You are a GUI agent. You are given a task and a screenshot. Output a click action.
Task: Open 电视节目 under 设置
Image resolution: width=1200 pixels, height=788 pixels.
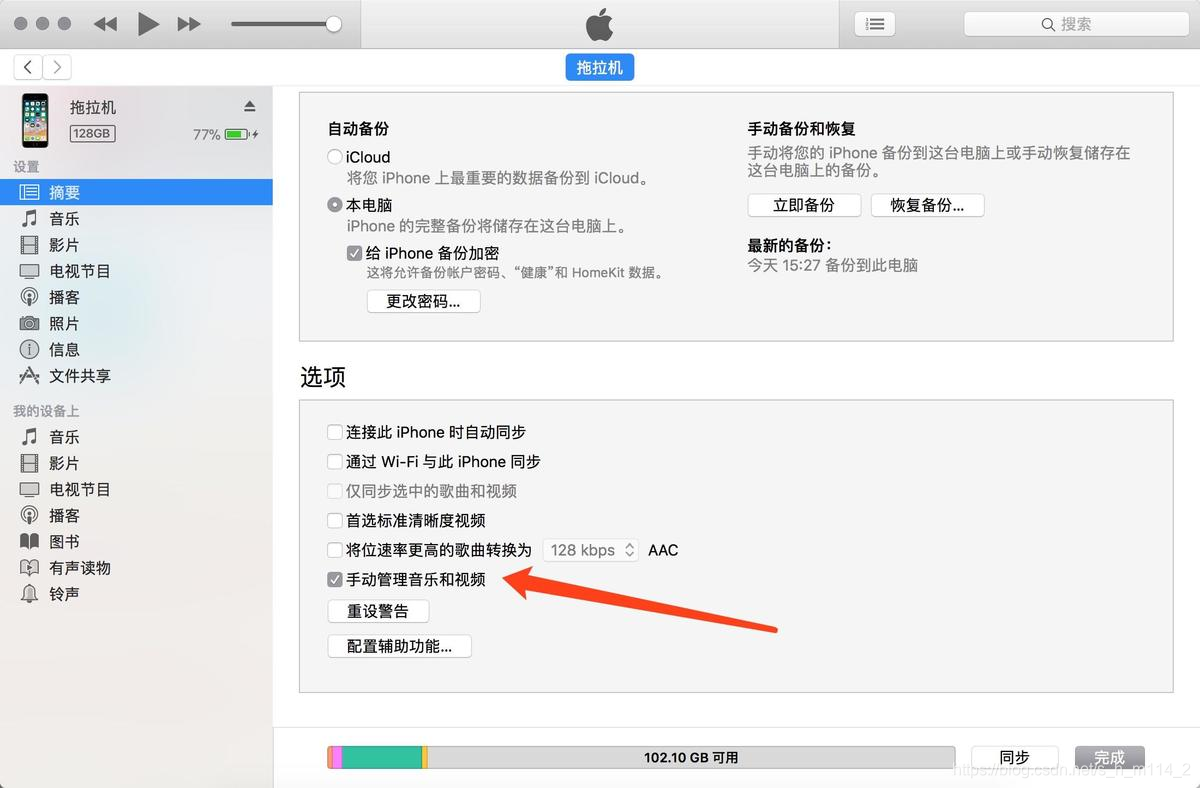136,271
